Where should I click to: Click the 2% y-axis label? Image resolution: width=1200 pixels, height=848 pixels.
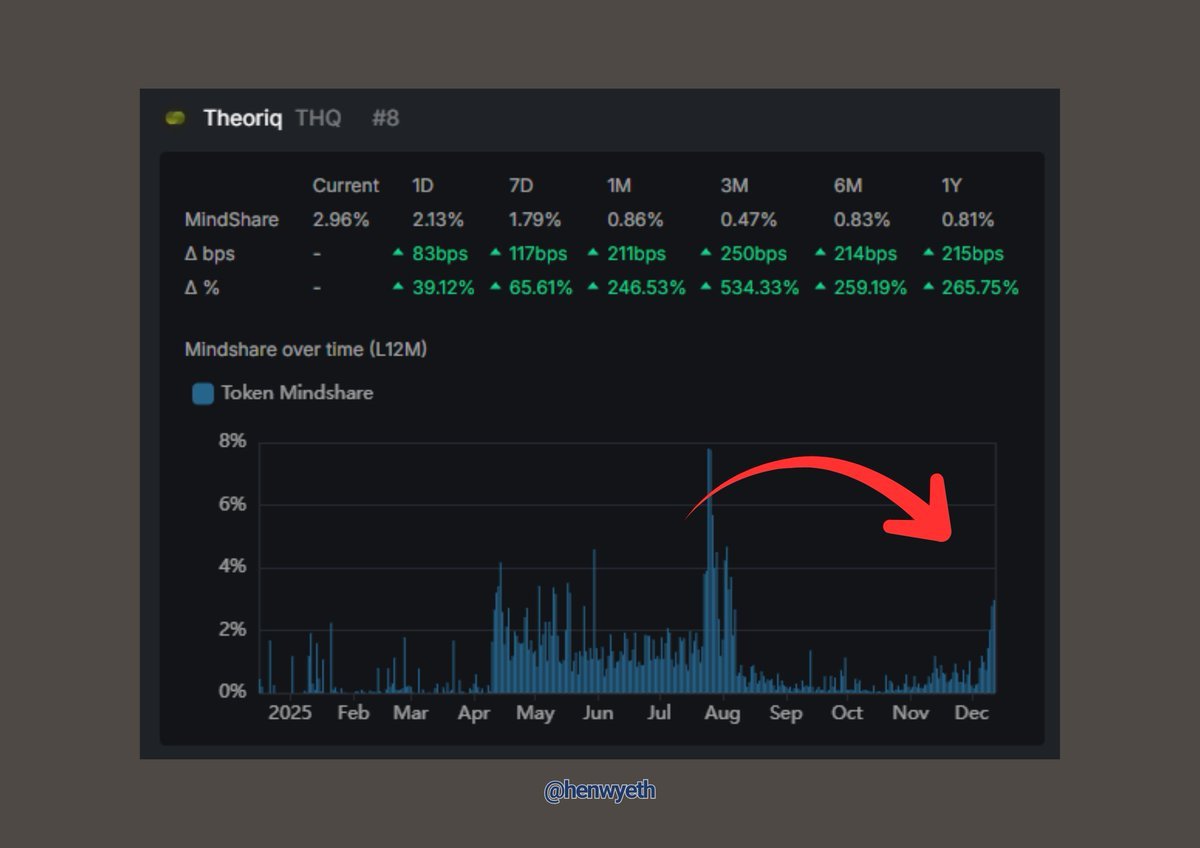click(x=232, y=630)
